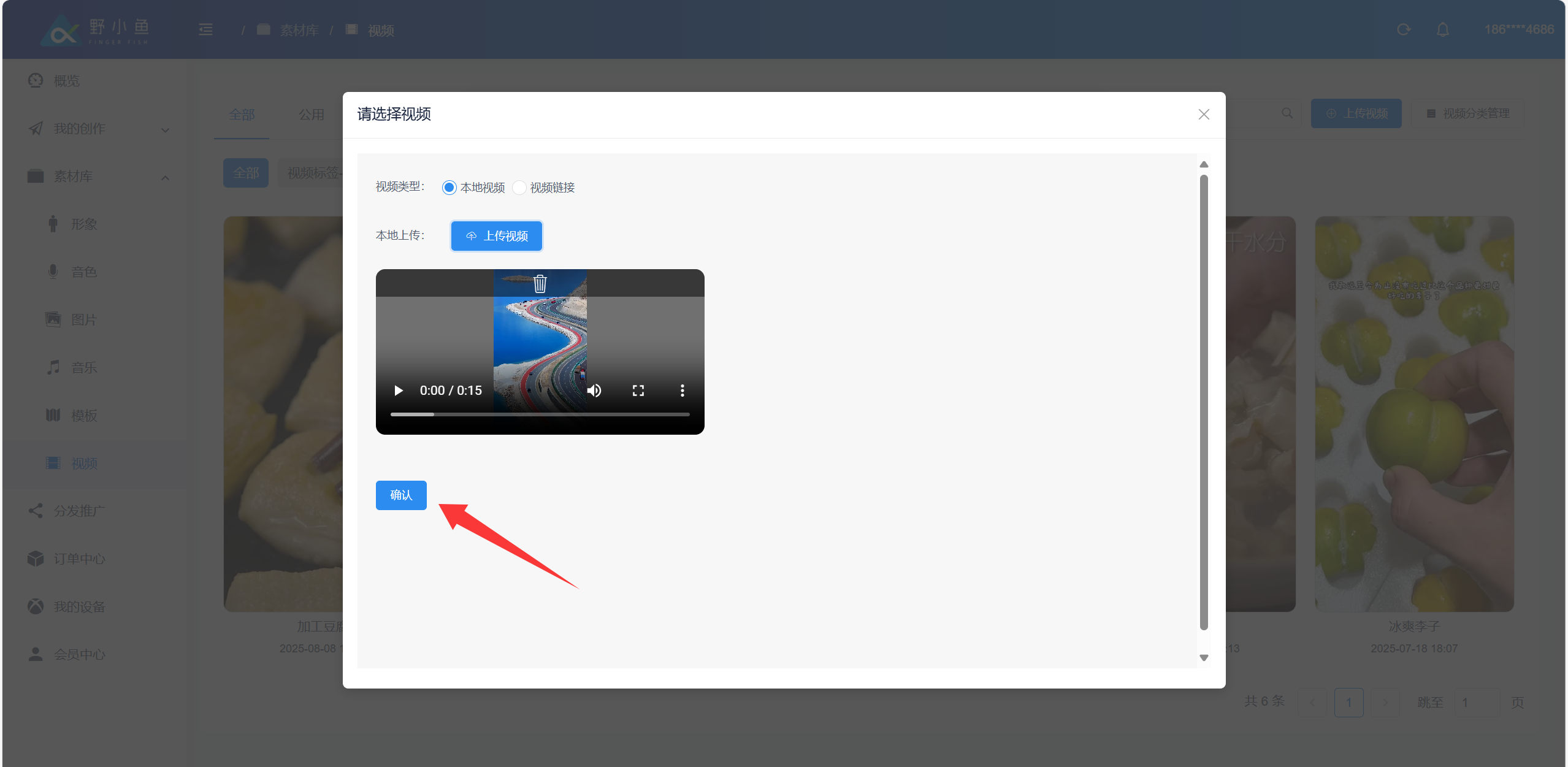Play the uploaded video preview
This screenshot has width=1568, height=767.
(x=399, y=391)
